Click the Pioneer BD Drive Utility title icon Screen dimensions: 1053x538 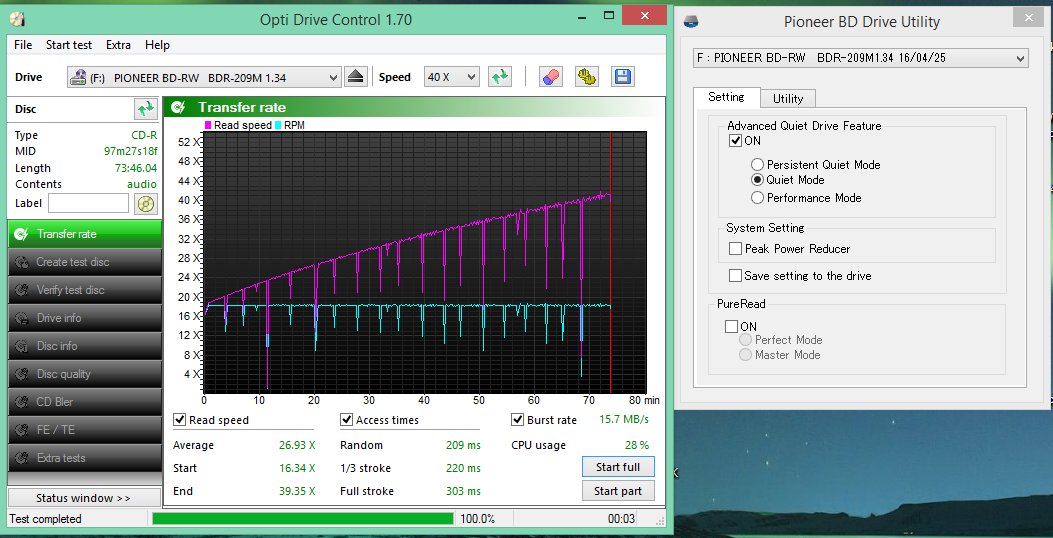coord(691,21)
